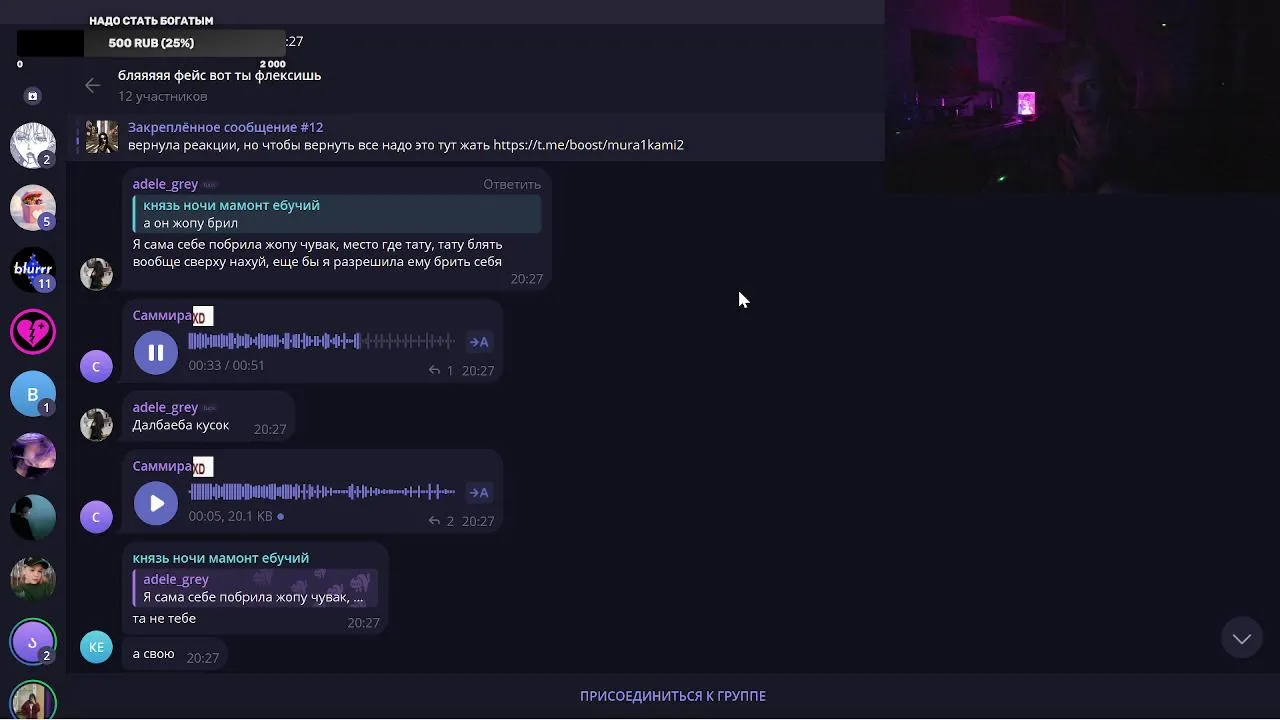This screenshot has width=1280, height=720.
Task: Transcribe the first voice message (→A)
Action: [479, 342]
